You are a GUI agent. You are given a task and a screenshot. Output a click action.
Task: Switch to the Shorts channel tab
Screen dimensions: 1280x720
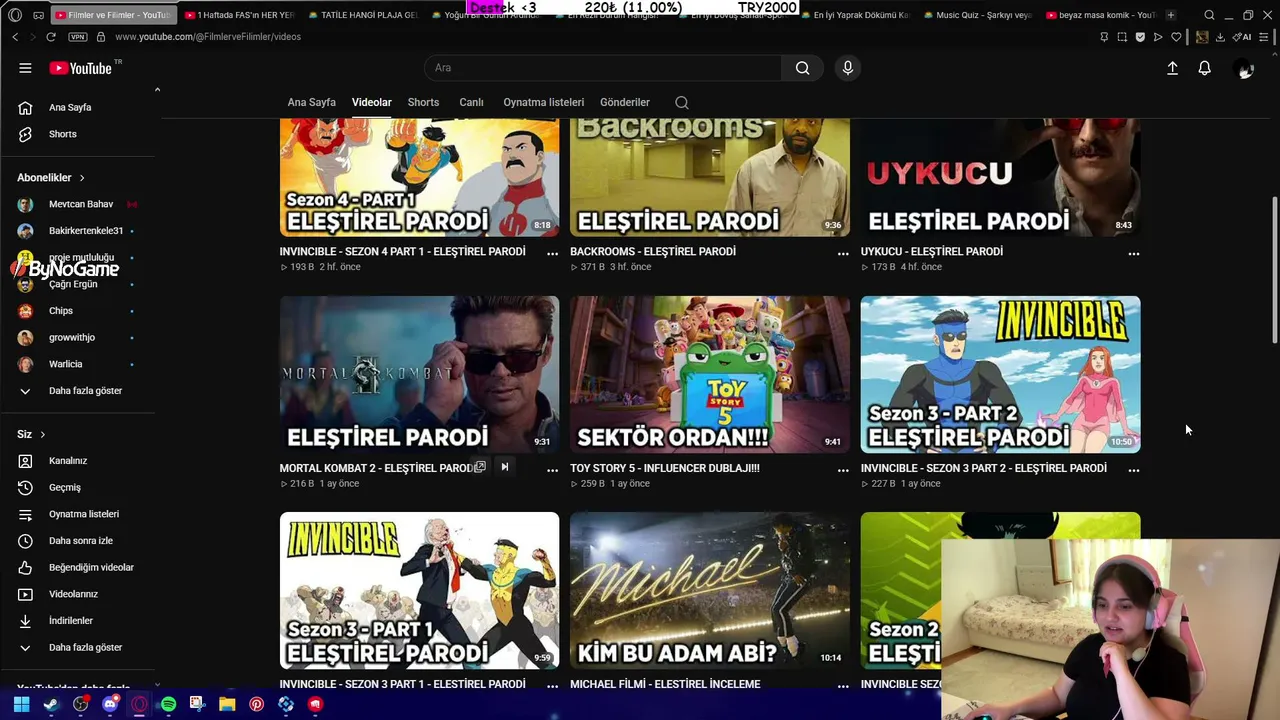coord(423,102)
